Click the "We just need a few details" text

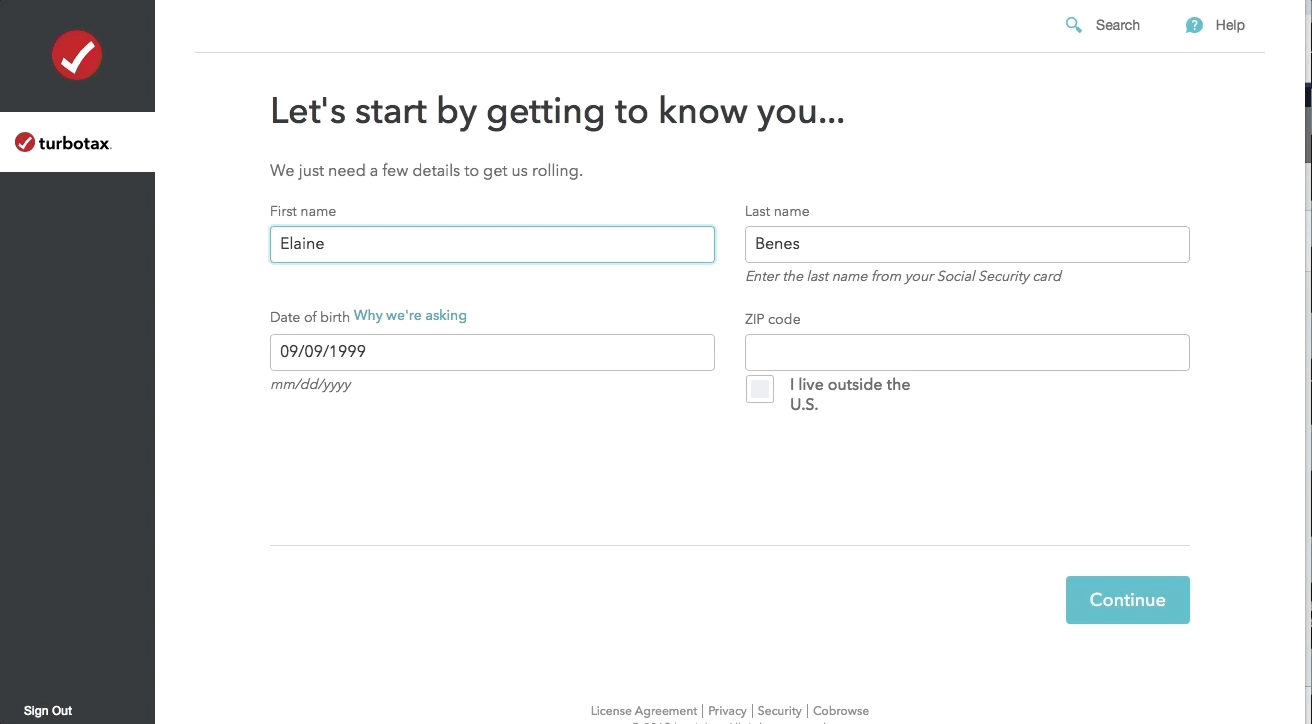coord(426,171)
